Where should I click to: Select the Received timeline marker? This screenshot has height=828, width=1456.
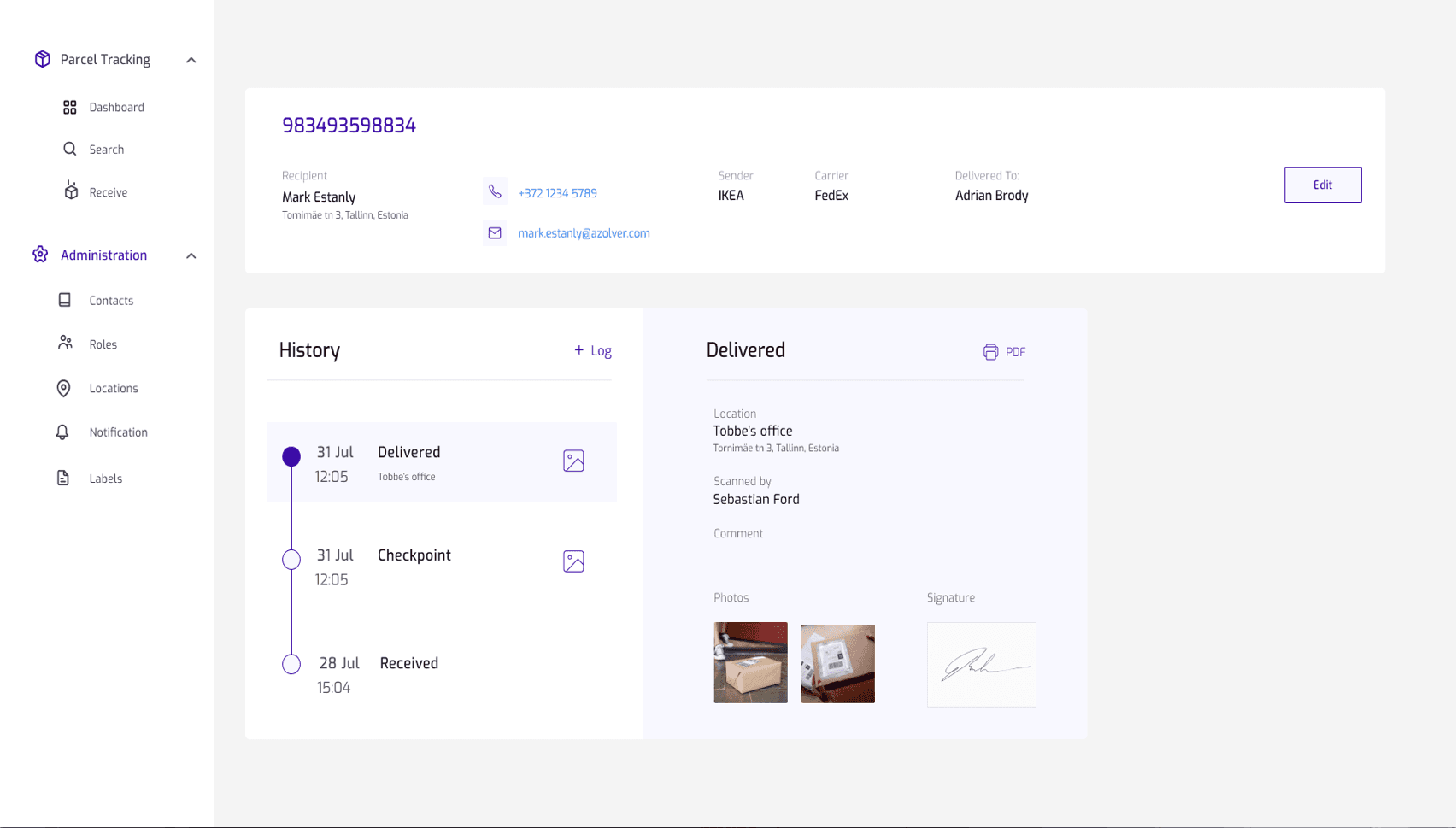(291, 664)
